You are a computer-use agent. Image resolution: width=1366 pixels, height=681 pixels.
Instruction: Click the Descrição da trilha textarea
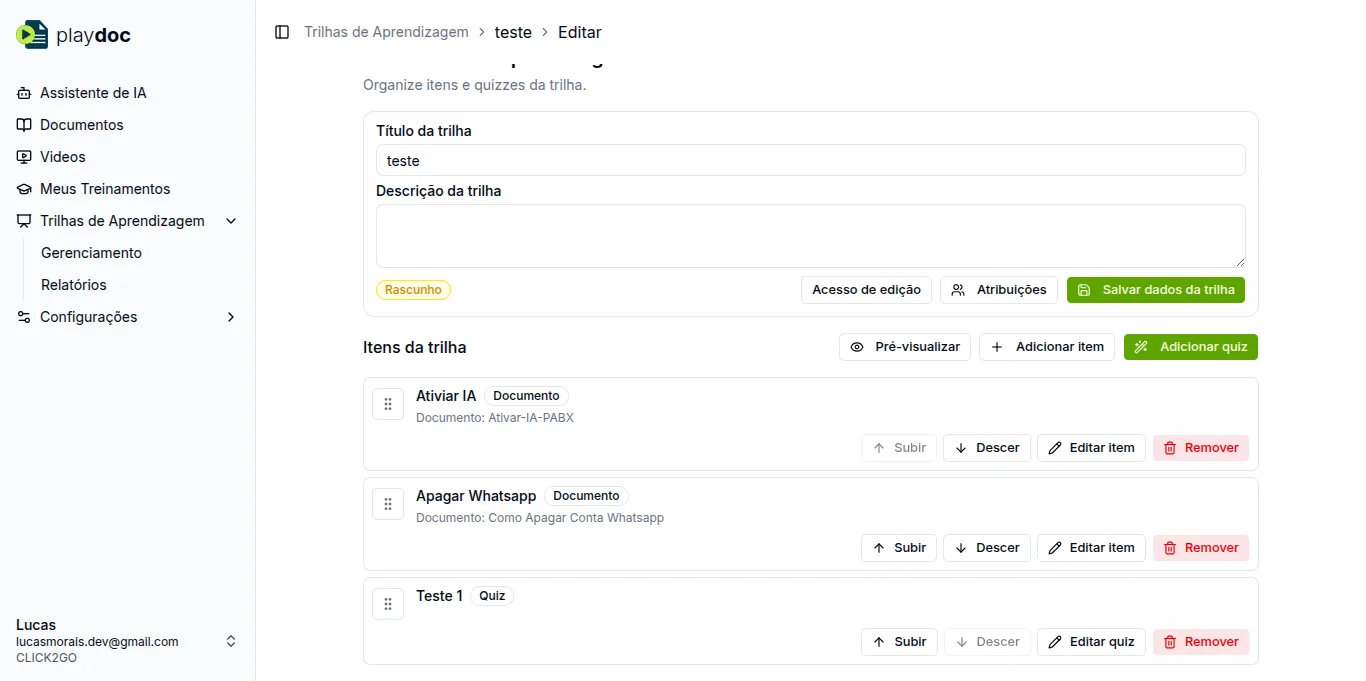click(x=810, y=236)
